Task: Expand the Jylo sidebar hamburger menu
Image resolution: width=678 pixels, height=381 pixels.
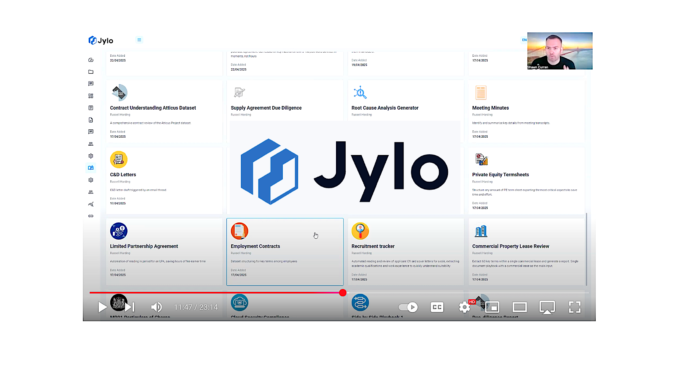Action: click(139, 40)
